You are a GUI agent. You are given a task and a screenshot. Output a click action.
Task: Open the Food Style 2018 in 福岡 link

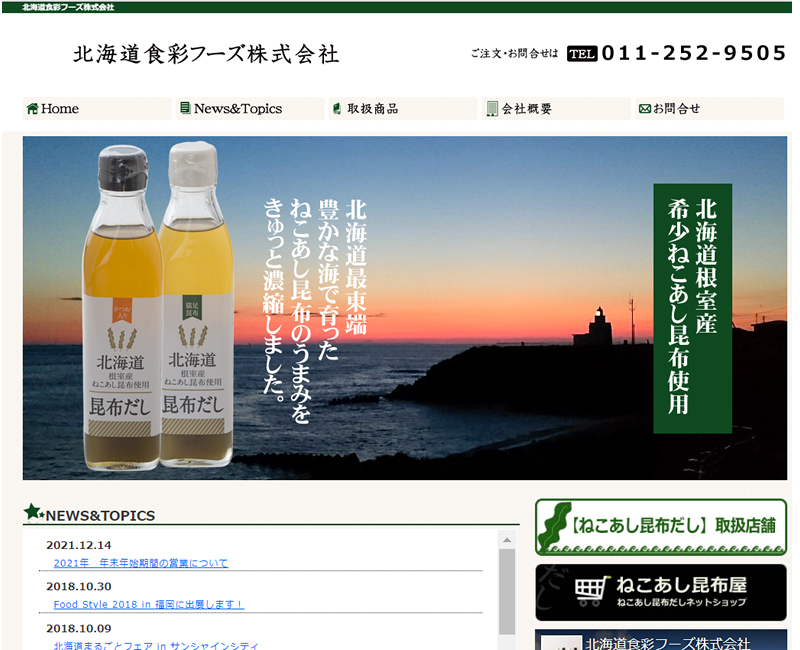point(148,604)
